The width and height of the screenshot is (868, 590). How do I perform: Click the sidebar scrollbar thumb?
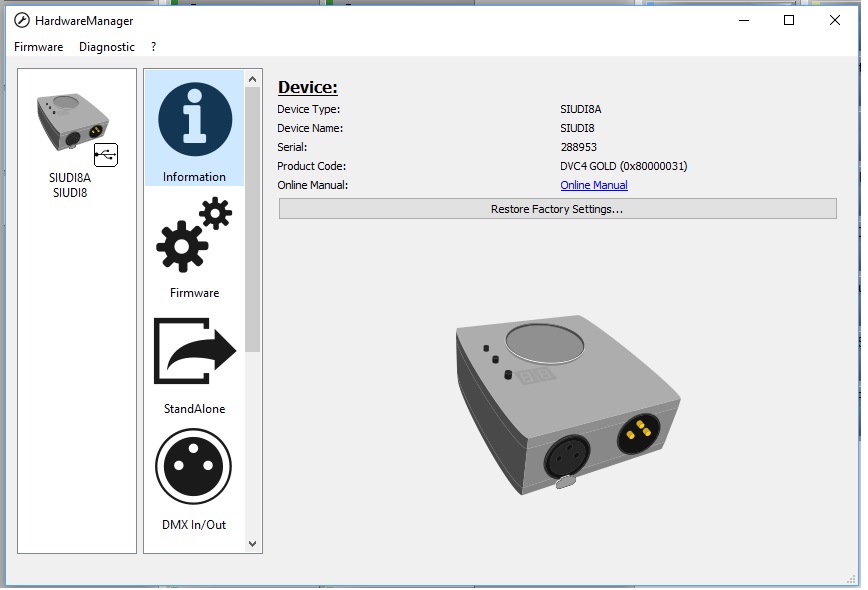pyautogui.click(x=252, y=219)
